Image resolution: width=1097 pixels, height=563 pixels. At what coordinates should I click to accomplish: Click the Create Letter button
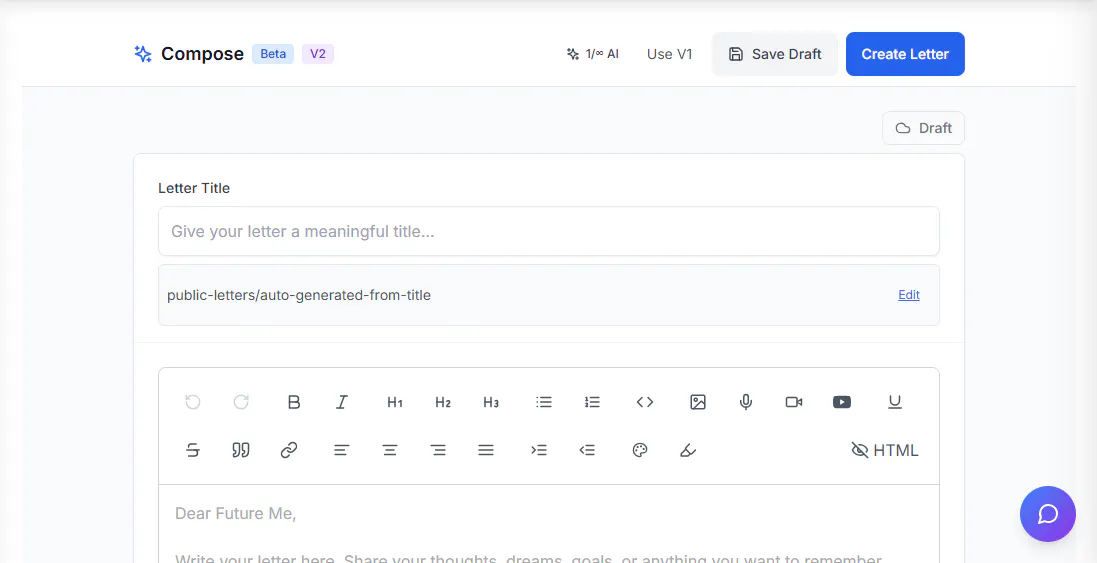click(x=905, y=54)
